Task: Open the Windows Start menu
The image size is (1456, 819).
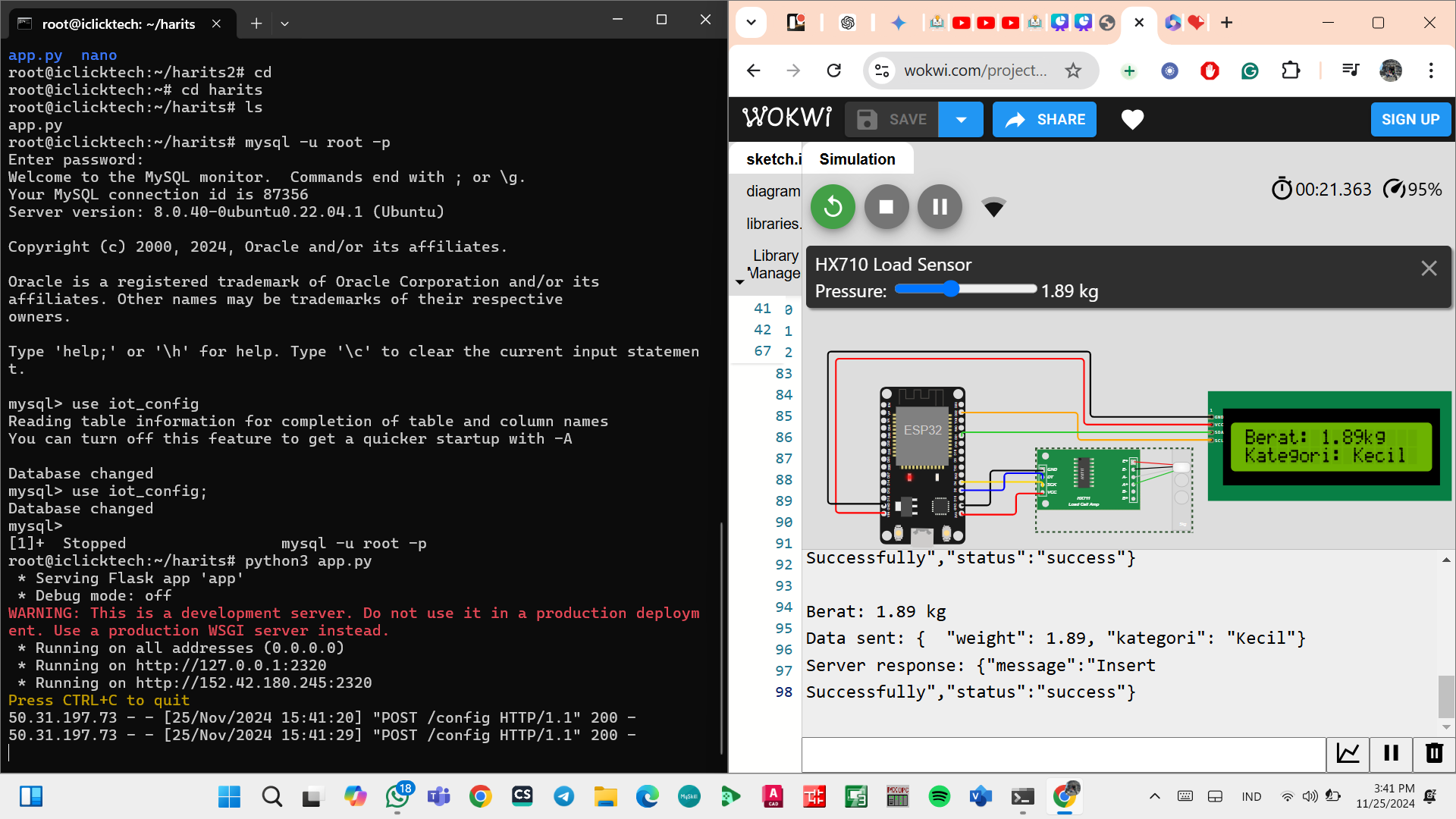Action: pos(229,796)
